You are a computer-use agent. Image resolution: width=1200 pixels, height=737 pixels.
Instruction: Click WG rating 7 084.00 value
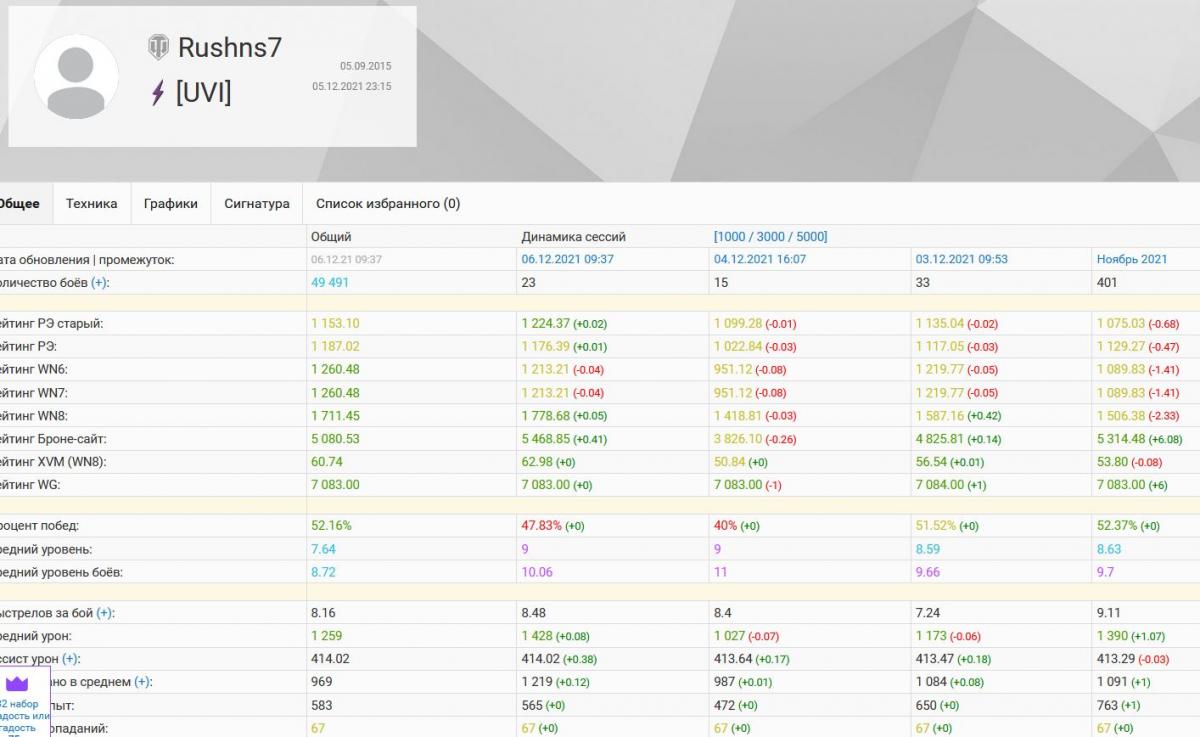click(x=939, y=484)
